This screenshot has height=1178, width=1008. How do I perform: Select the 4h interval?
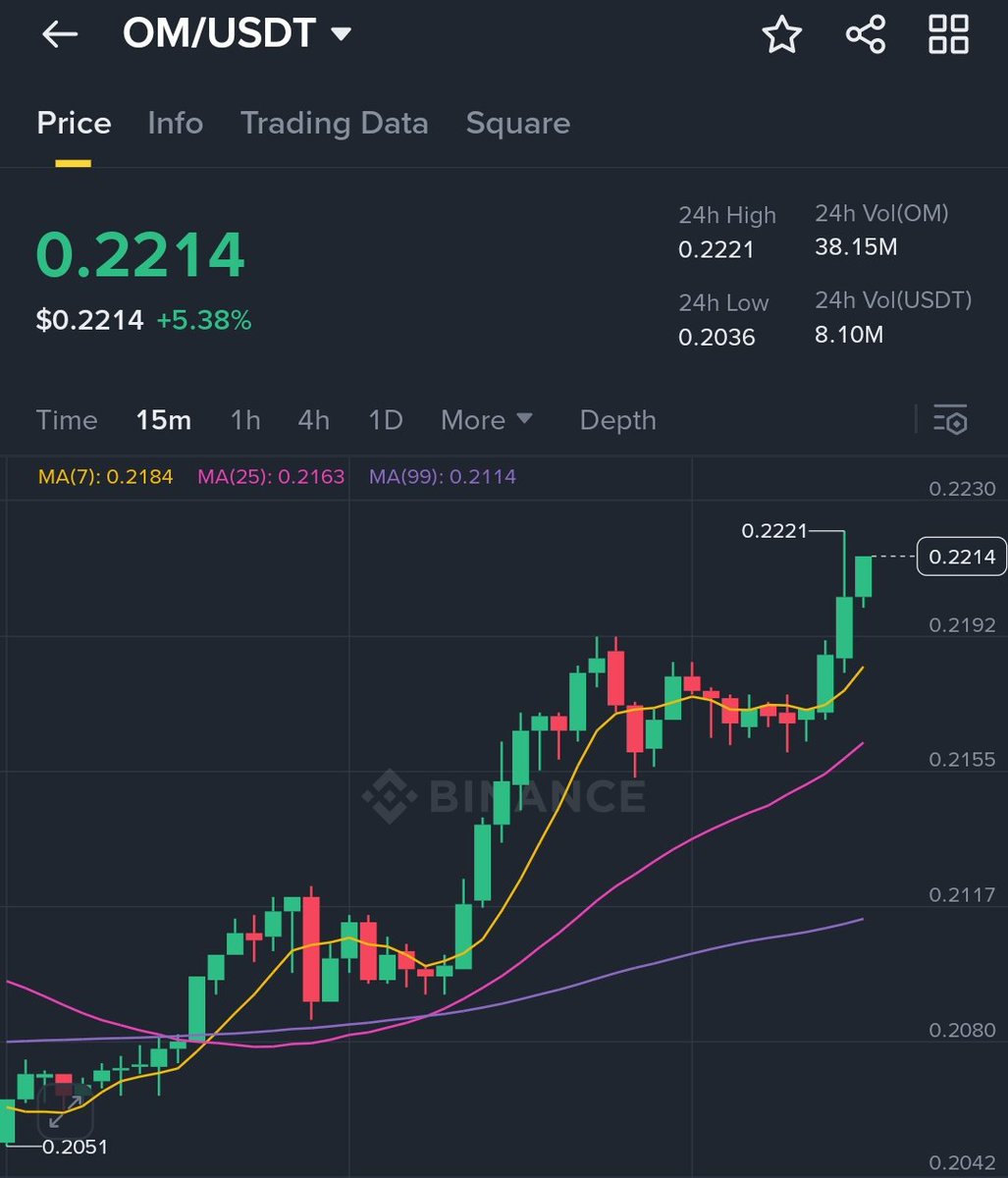pyautogui.click(x=314, y=420)
